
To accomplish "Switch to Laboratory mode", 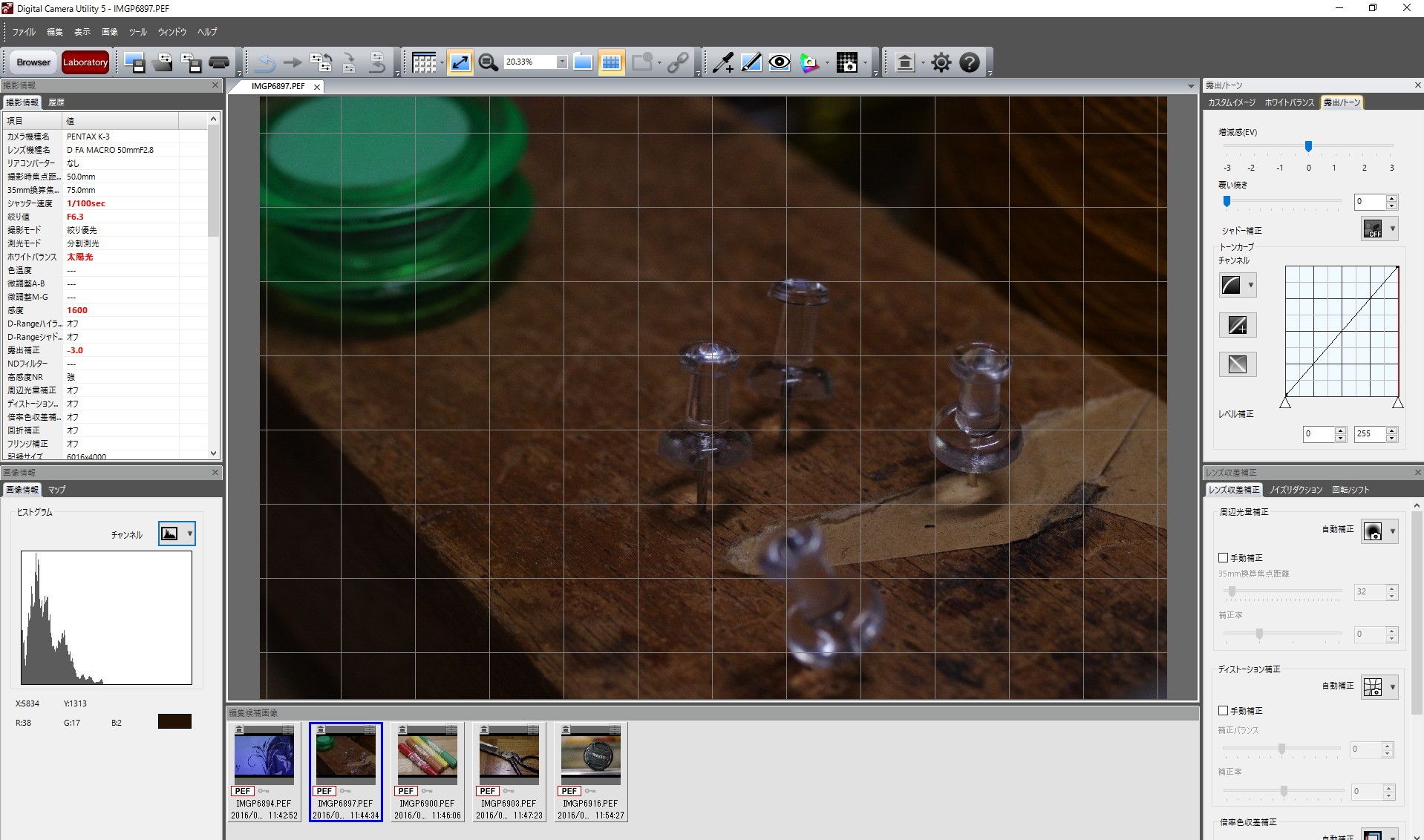I will click(x=85, y=62).
